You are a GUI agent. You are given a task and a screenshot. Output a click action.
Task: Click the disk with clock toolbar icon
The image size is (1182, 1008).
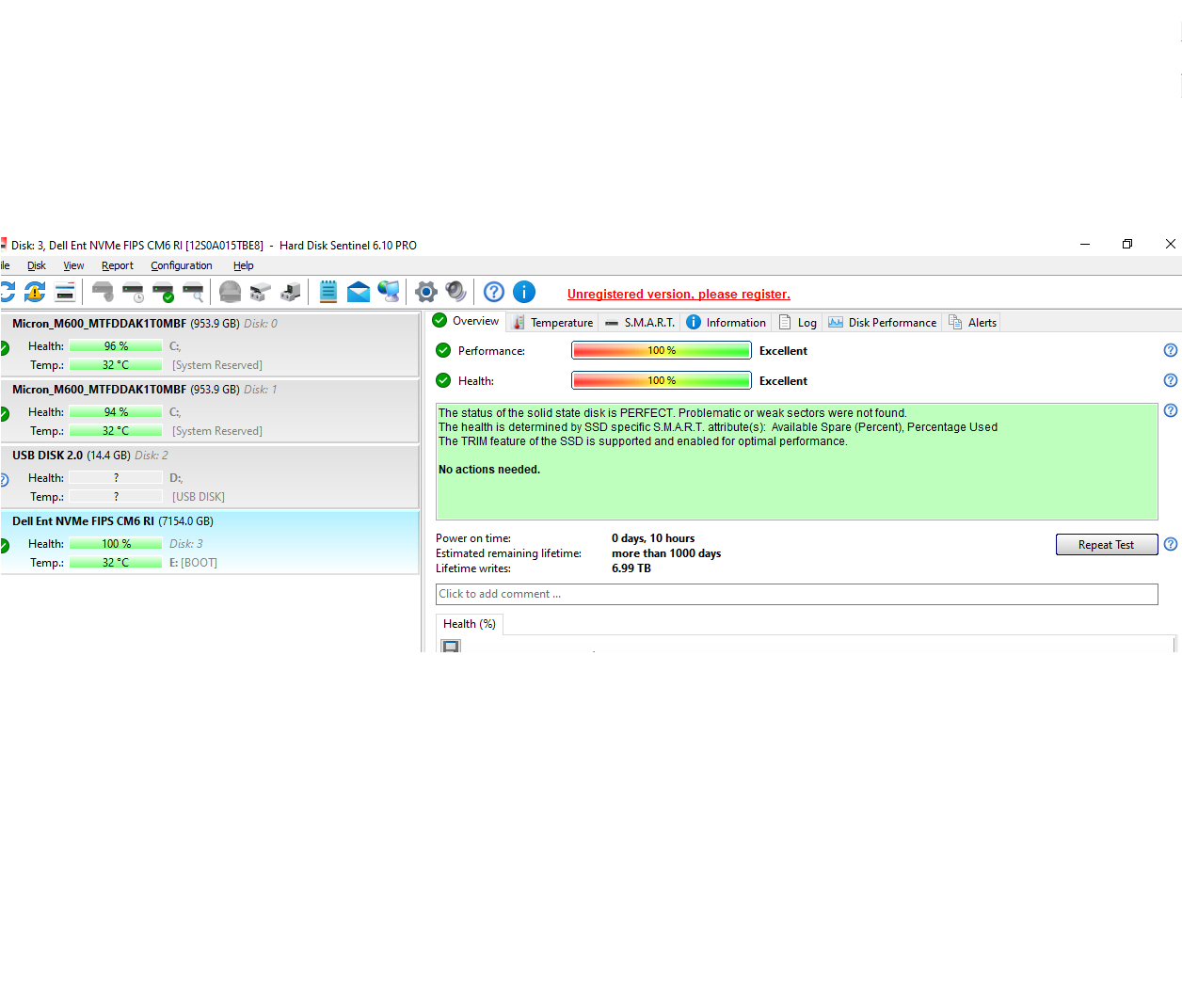[x=133, y=292]
